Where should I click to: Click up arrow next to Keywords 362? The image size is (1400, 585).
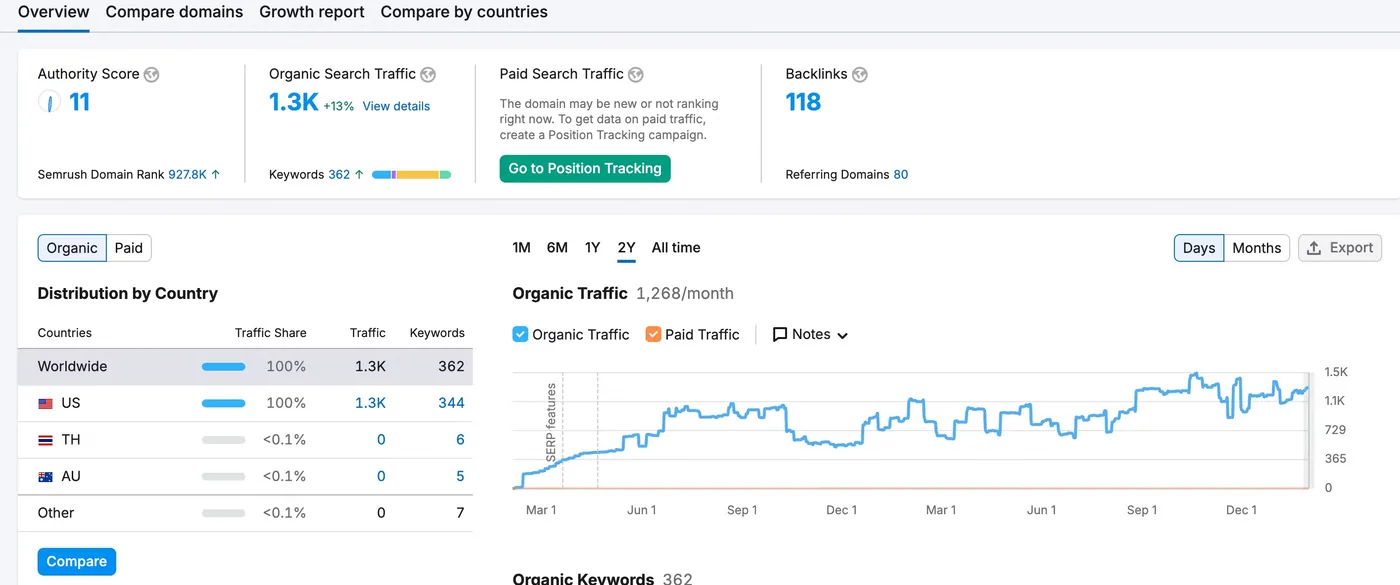pyautogui.click(x=360, y=174)
